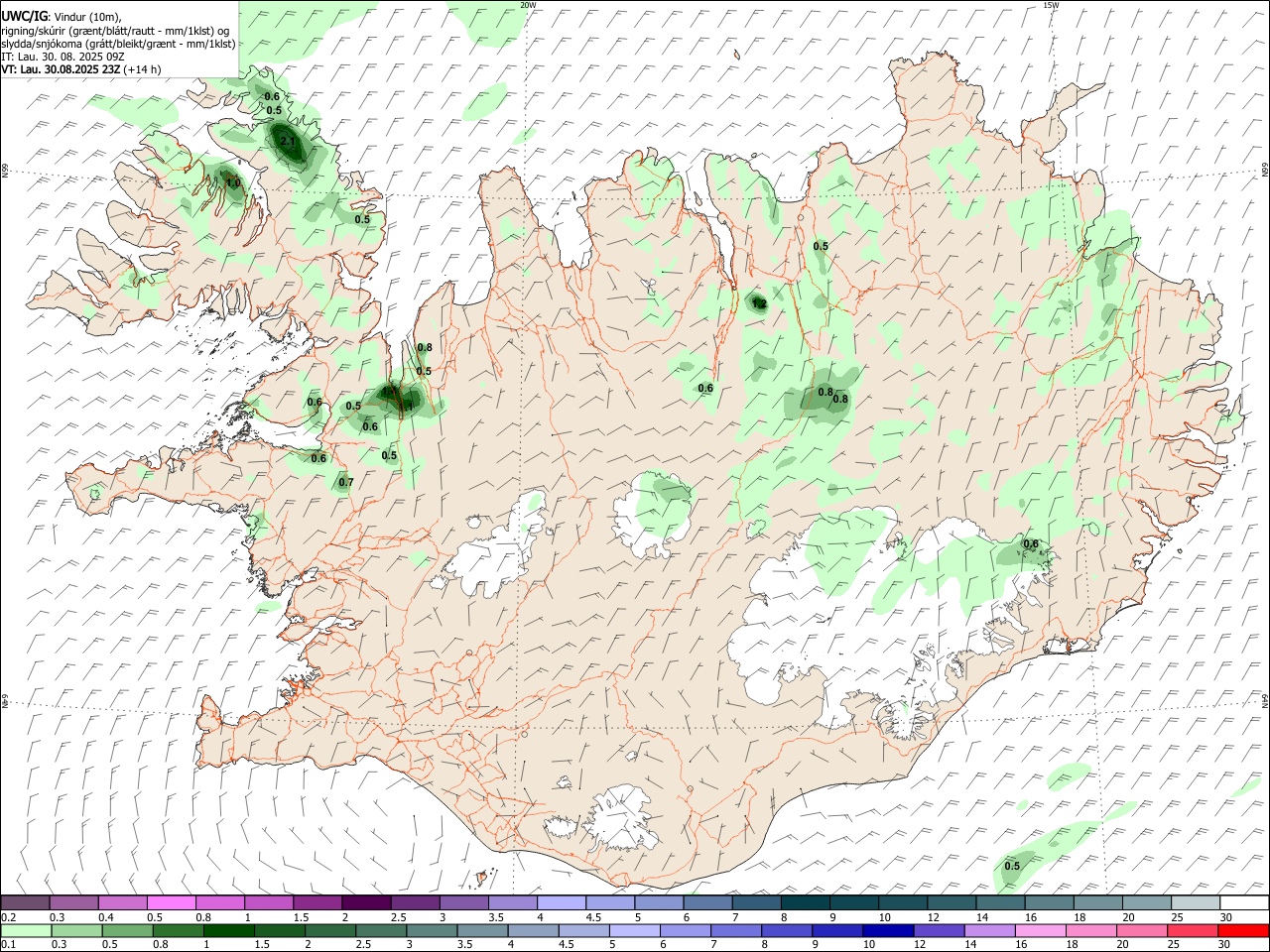The height and width of the screenshot is (952, 1270).
Task: Click the 12 label in the top legend row
Action: point(934,917)
